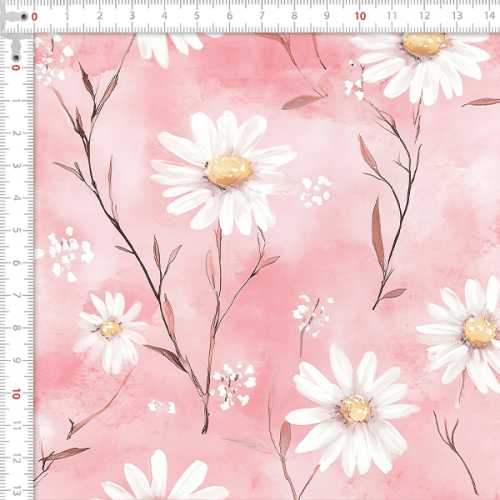Click the red 10 on the left ruler
Viewport: 500px width, 500px height.
[x=16, y=394]
